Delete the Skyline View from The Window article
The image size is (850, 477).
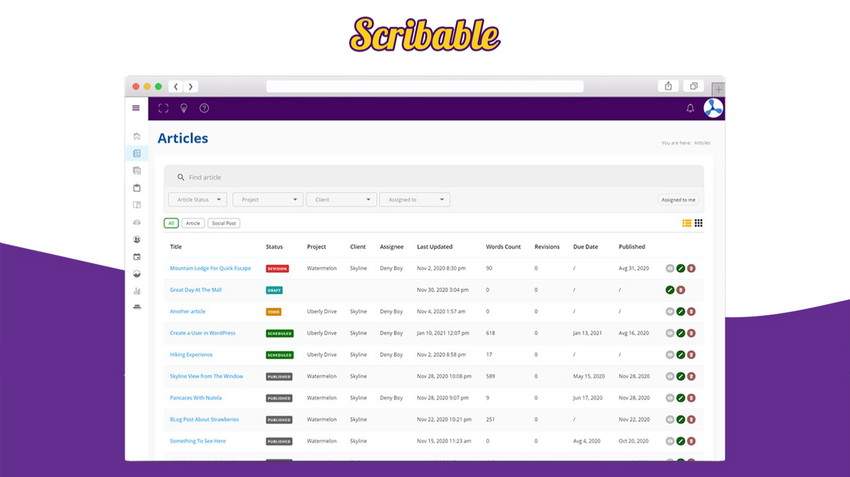tap(691, 376)
